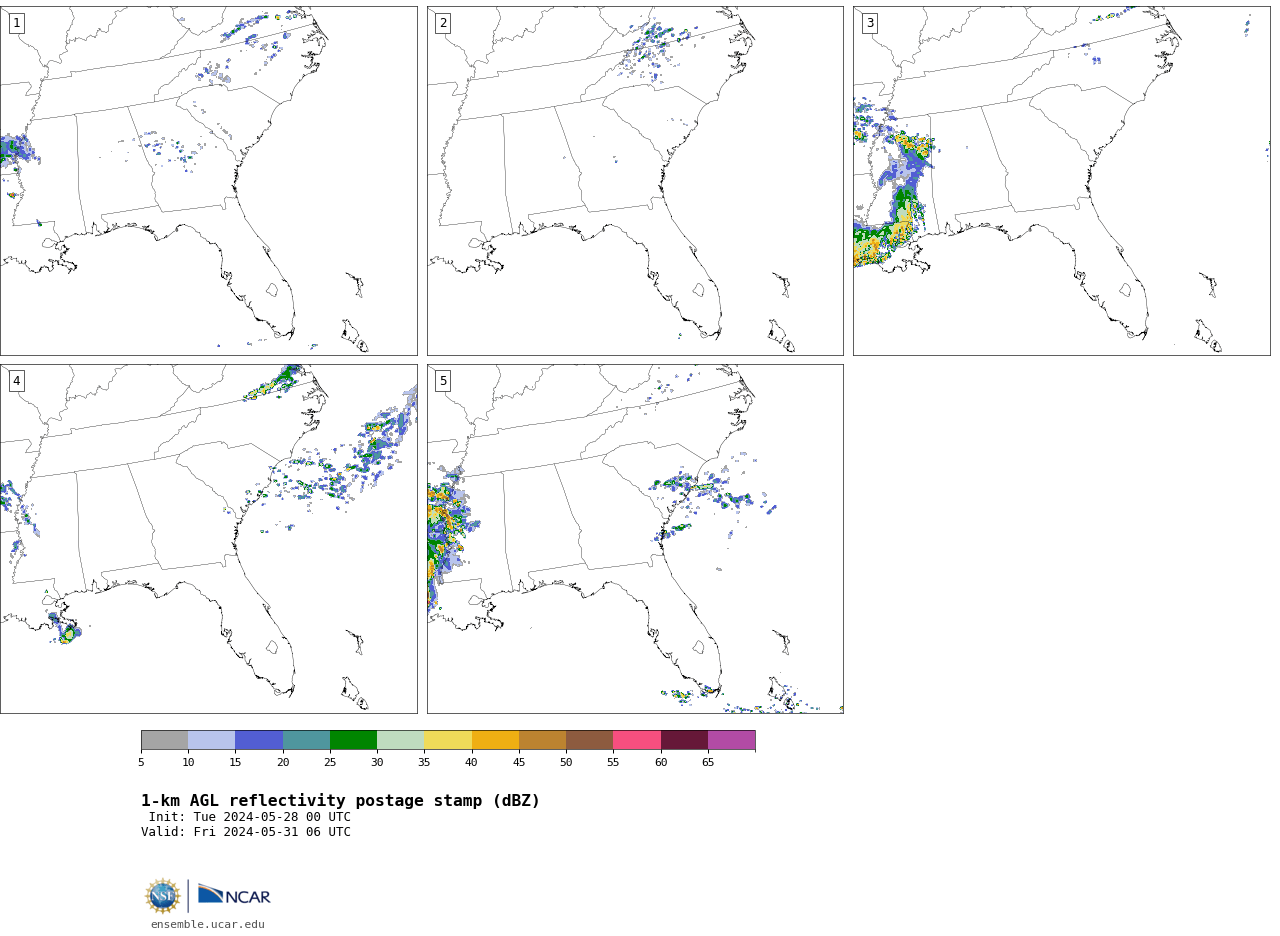This screenshot has width=1280, height=936.
Task: Open ensemble member 4 reflectivity map
Action: pyautogui.click(x=208, y=539)
